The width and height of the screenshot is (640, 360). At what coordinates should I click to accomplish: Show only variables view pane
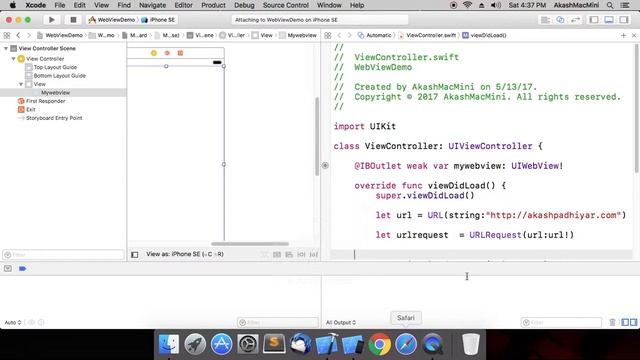point(625,322)
